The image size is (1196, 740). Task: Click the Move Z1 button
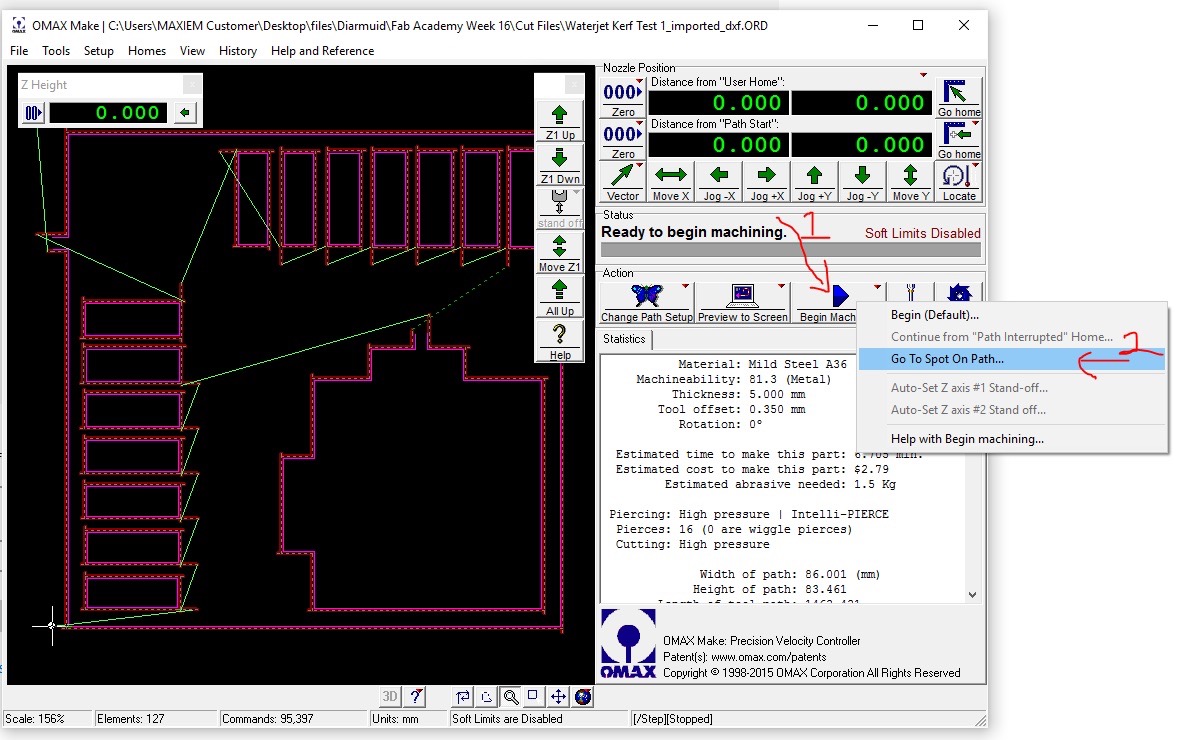[560, 253]
